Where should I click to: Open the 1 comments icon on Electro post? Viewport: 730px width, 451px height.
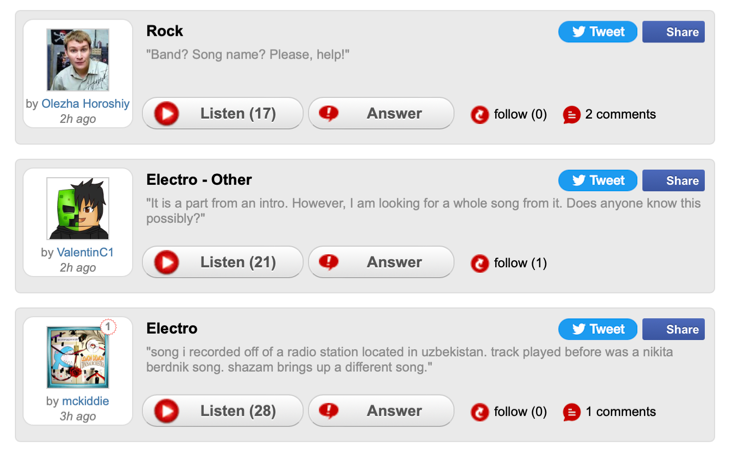click(571, 412)
